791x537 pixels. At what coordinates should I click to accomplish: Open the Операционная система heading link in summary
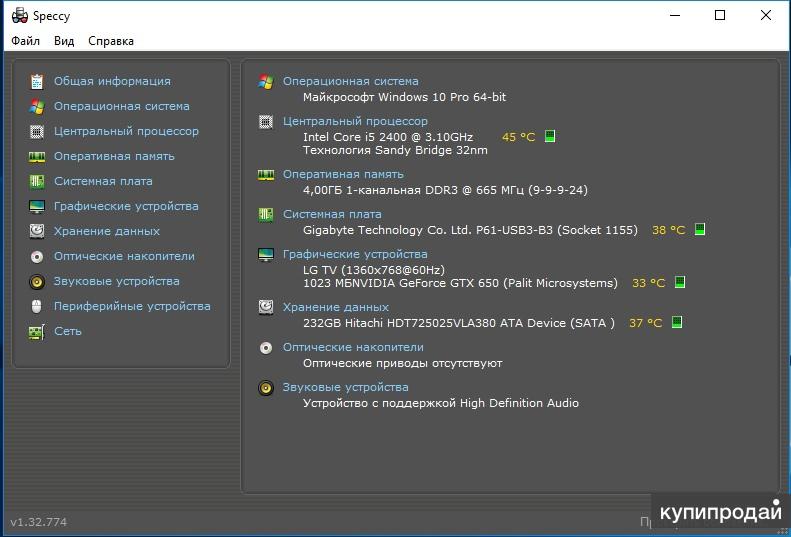pyautogui.click(x=350, y=81)
